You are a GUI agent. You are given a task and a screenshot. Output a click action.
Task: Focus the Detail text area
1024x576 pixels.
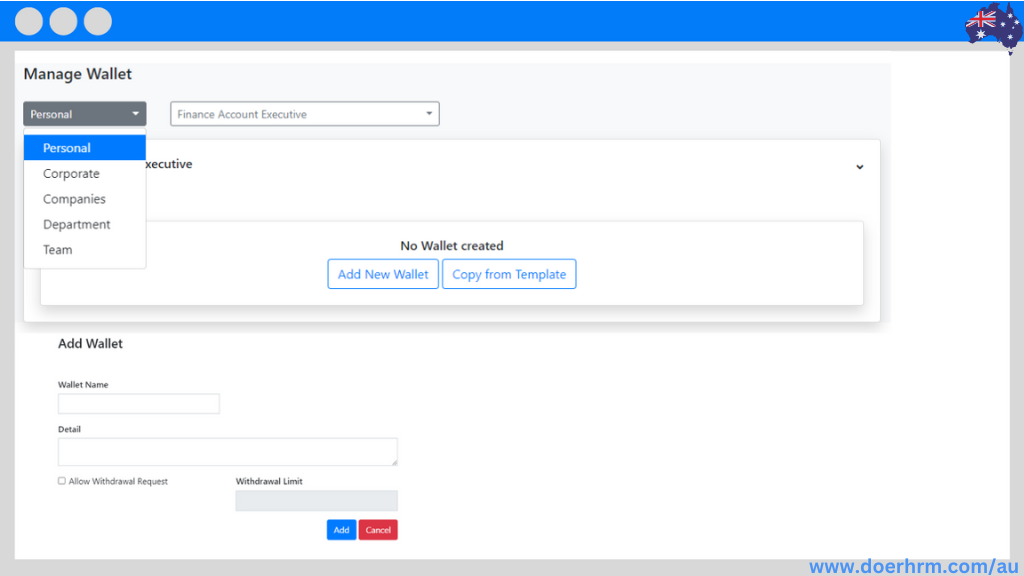tap(227, 452)
